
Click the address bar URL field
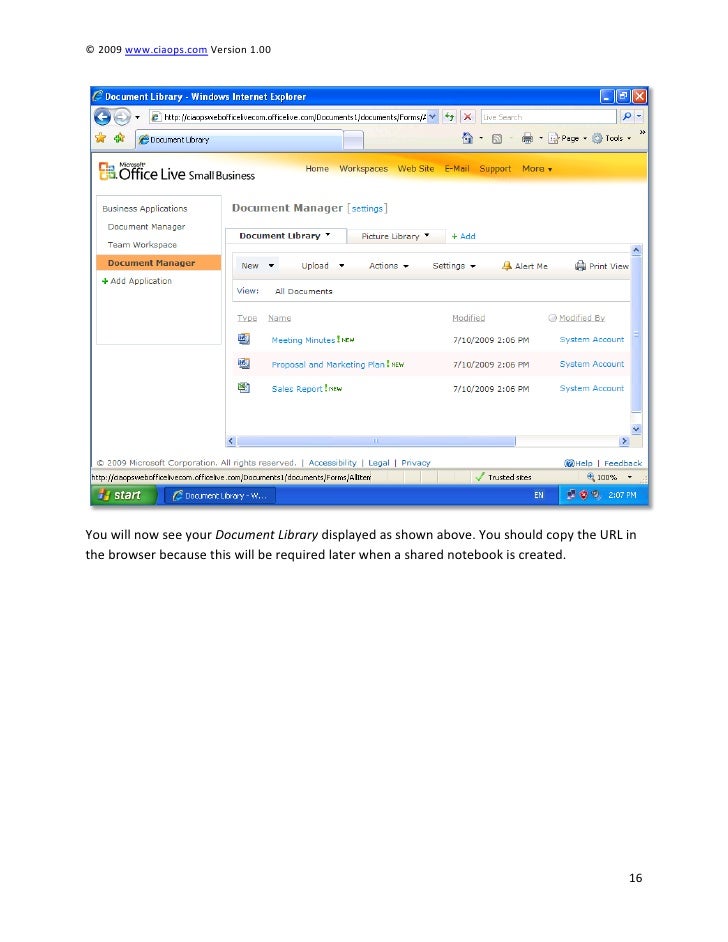[x=294, y=117]
